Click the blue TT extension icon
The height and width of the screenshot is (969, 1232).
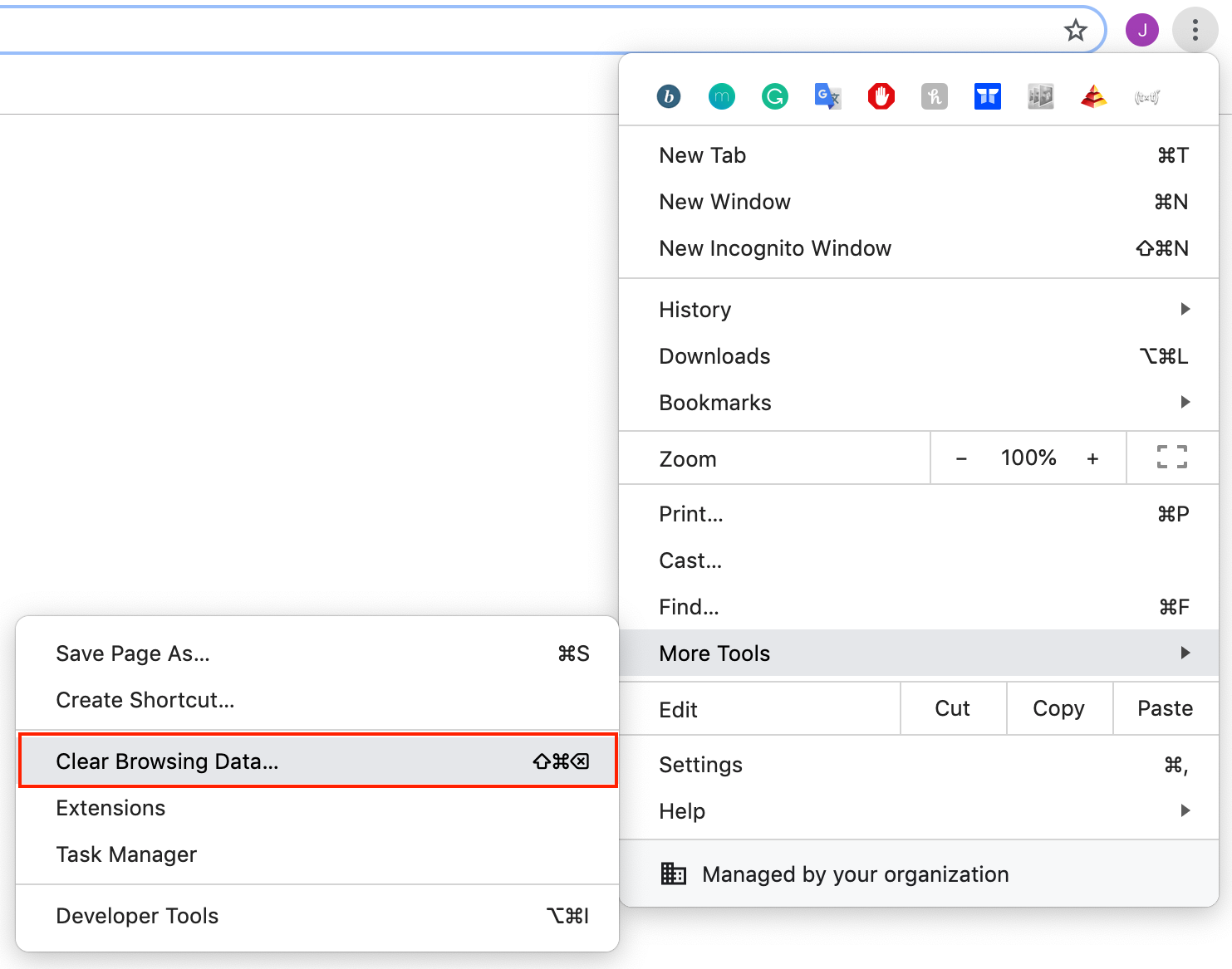pyautogui.click(x=988, y=97)
